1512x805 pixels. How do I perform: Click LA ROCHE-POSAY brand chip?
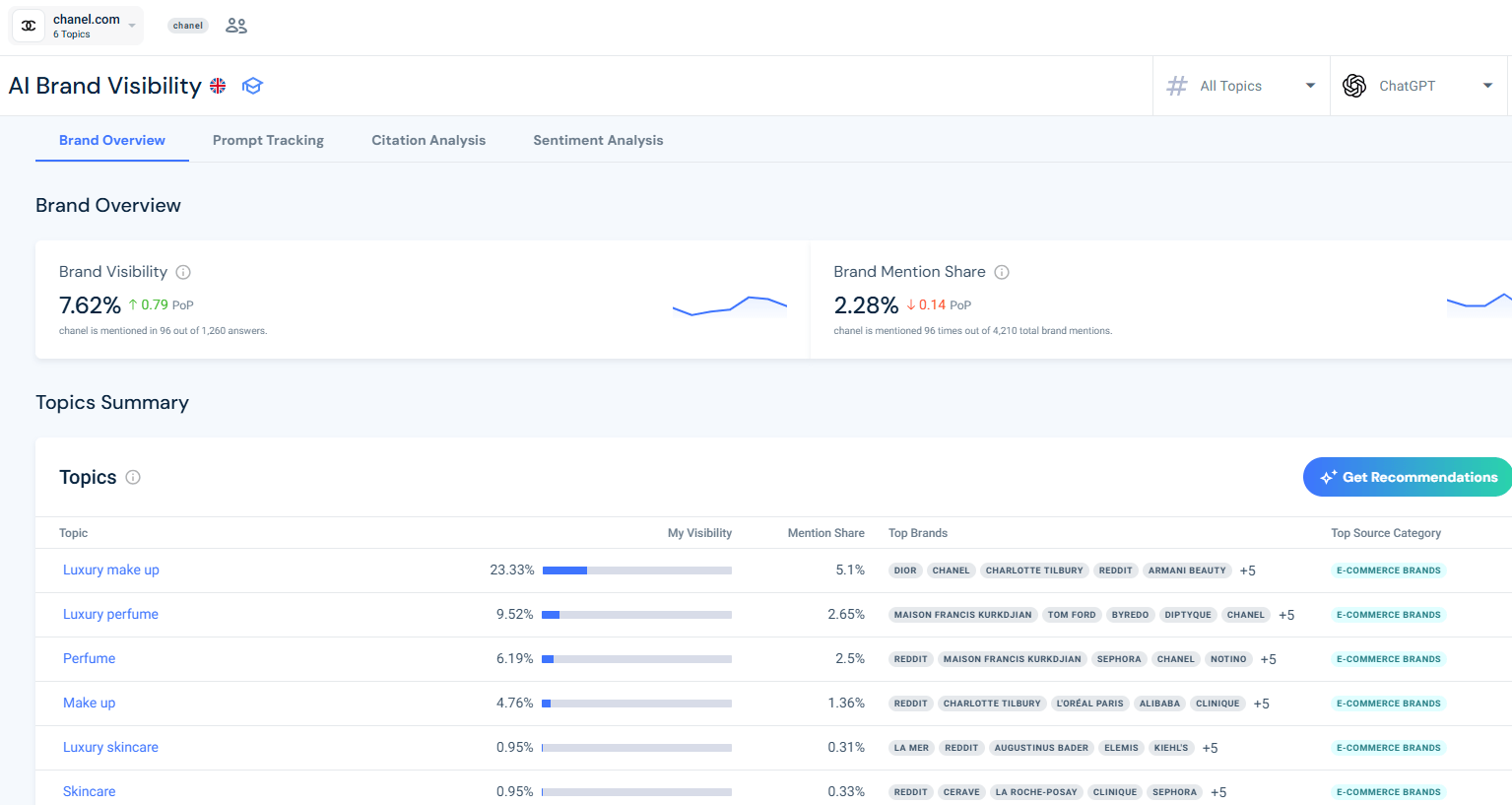[1037, 792]
